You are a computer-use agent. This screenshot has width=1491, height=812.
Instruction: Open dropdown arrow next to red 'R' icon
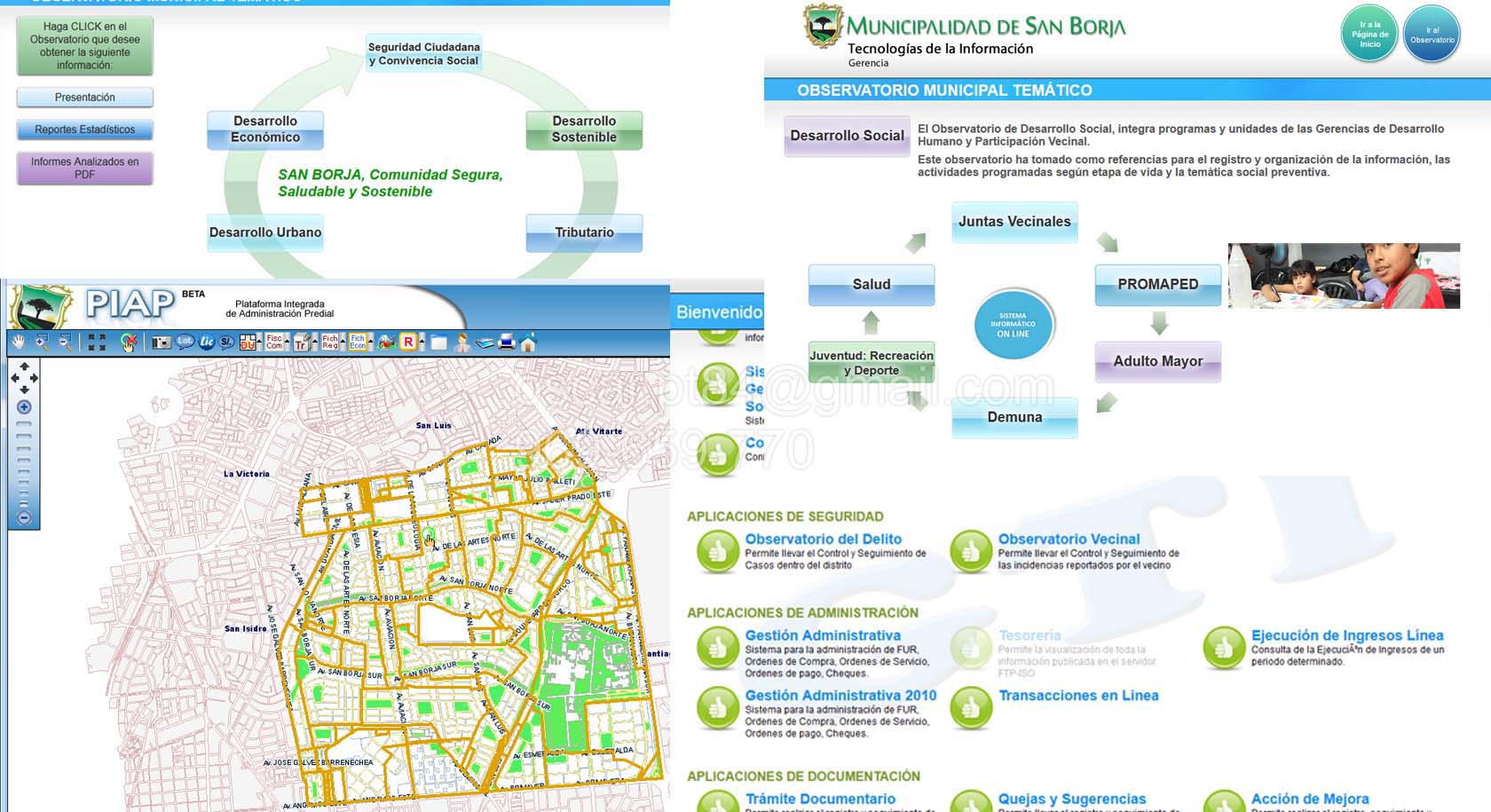point(422,342)
